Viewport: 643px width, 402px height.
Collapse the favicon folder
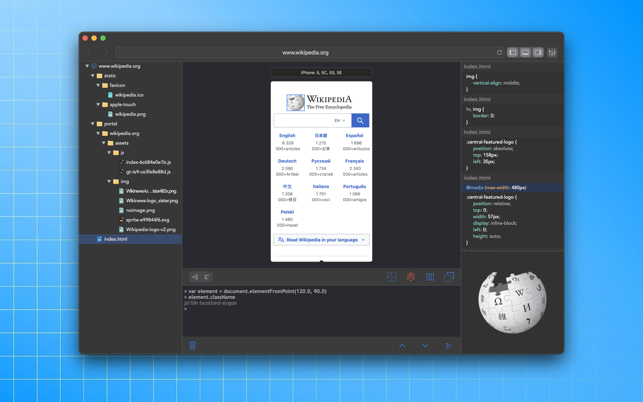[x=98, y=85]
